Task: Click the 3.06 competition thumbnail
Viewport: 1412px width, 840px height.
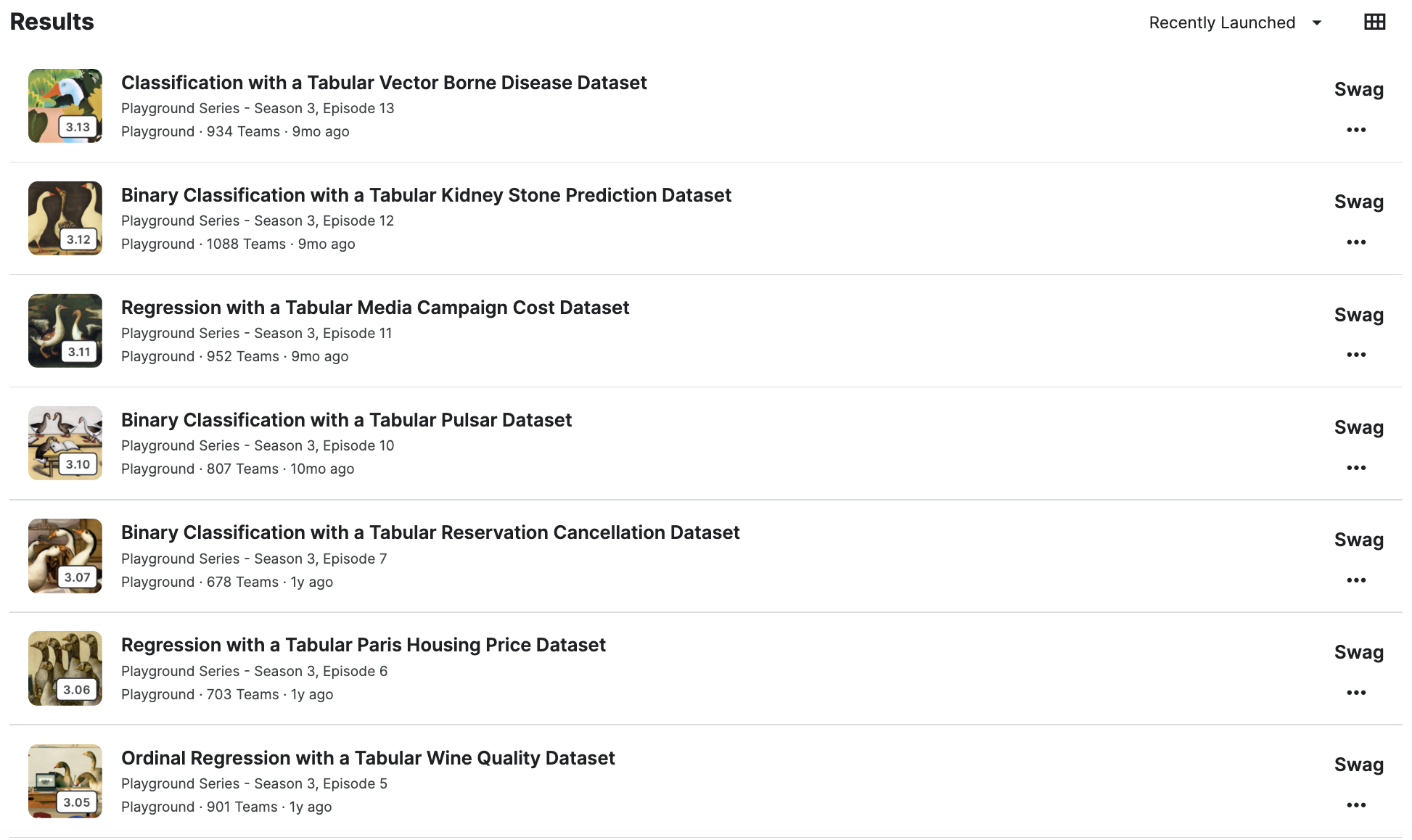Action: point(65,668)
